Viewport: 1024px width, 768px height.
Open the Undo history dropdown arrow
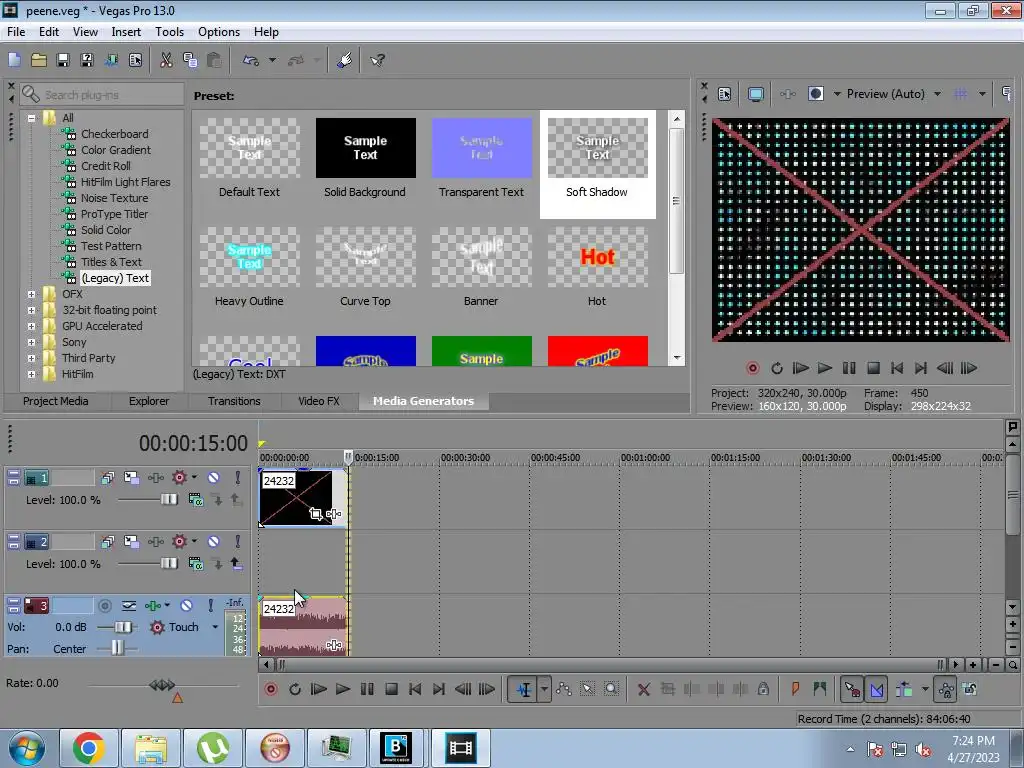(x=272, y=60)
